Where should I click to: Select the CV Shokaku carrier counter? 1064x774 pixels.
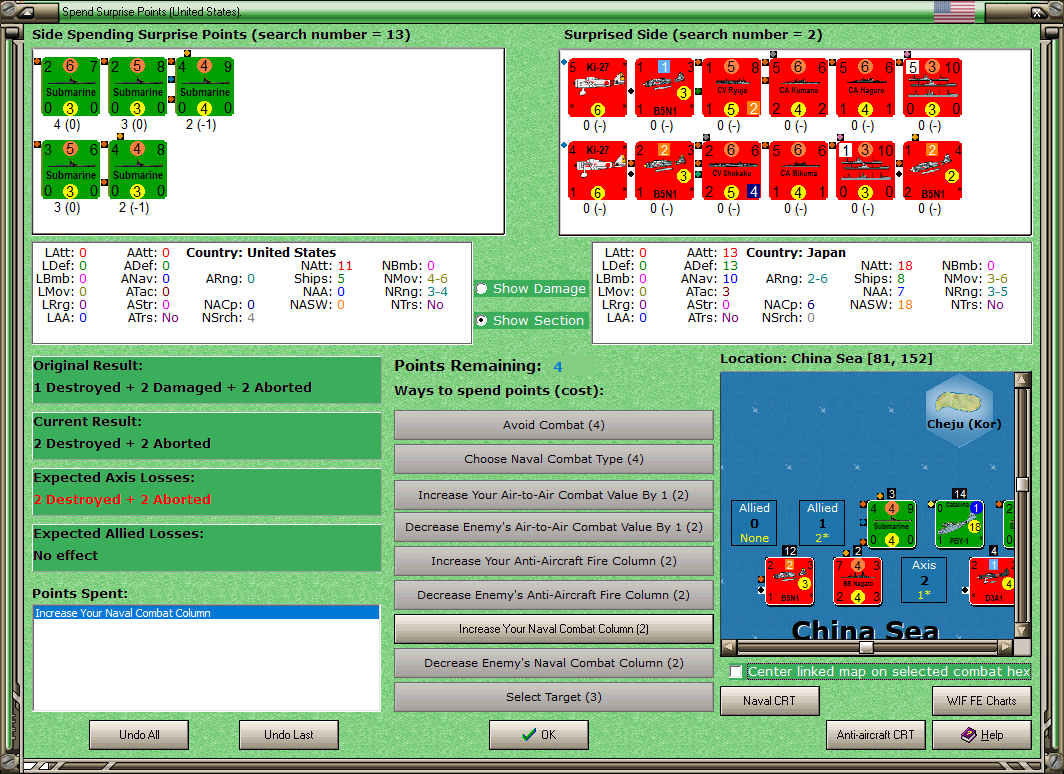(x=732, y=170)
